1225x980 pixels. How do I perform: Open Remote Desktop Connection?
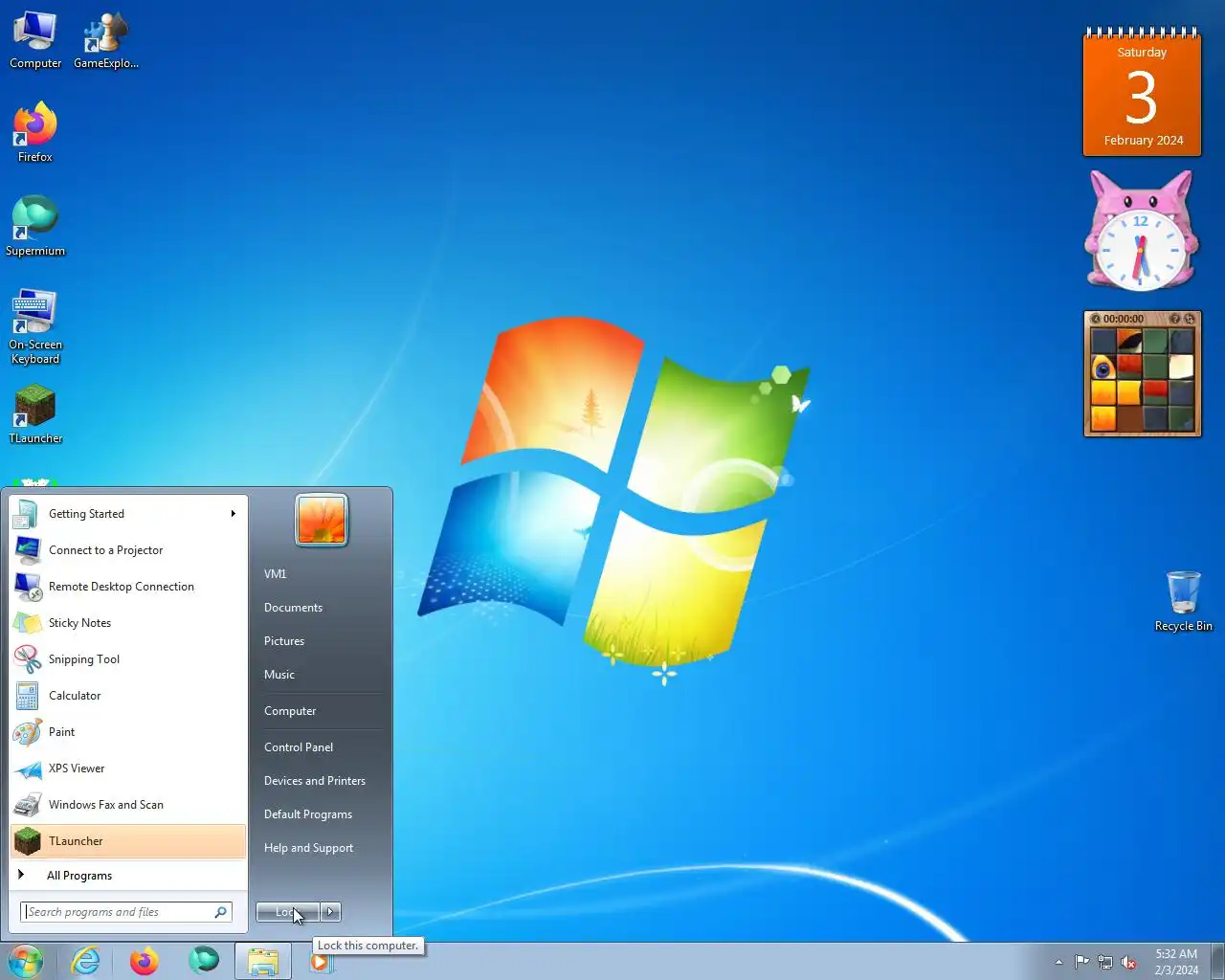(128, 587)
